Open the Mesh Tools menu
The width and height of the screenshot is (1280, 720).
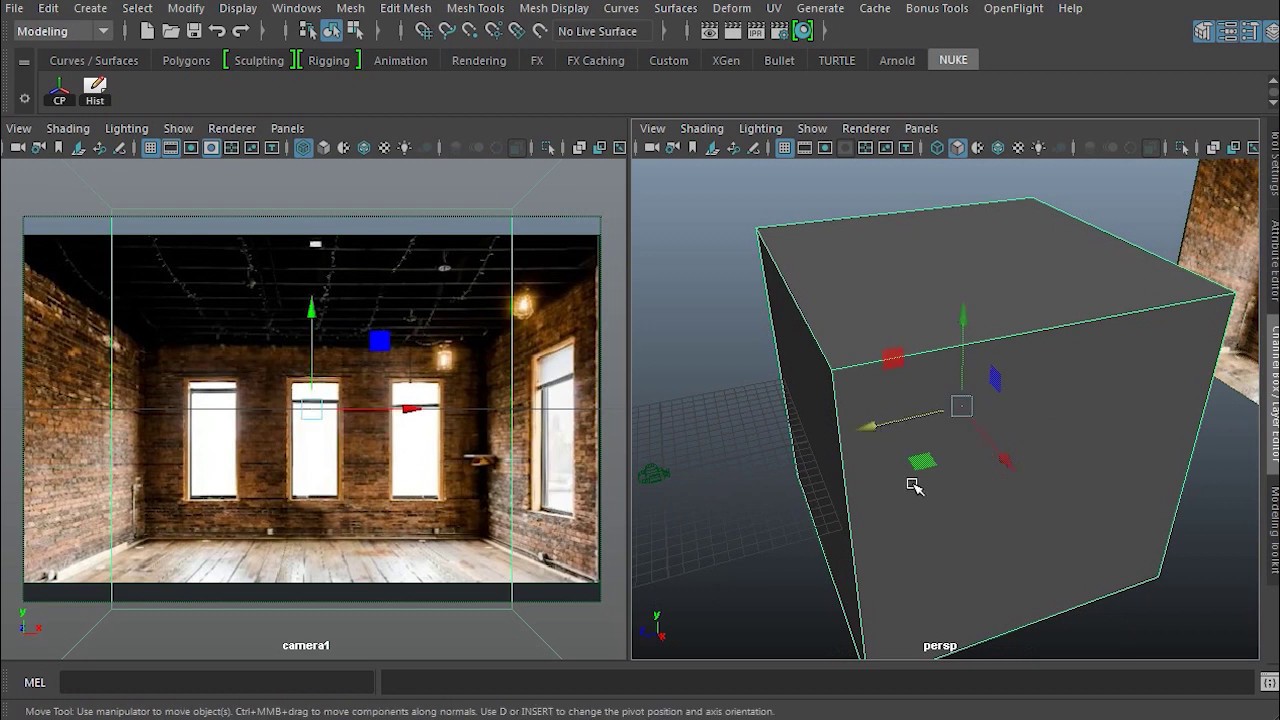[475, 8]
